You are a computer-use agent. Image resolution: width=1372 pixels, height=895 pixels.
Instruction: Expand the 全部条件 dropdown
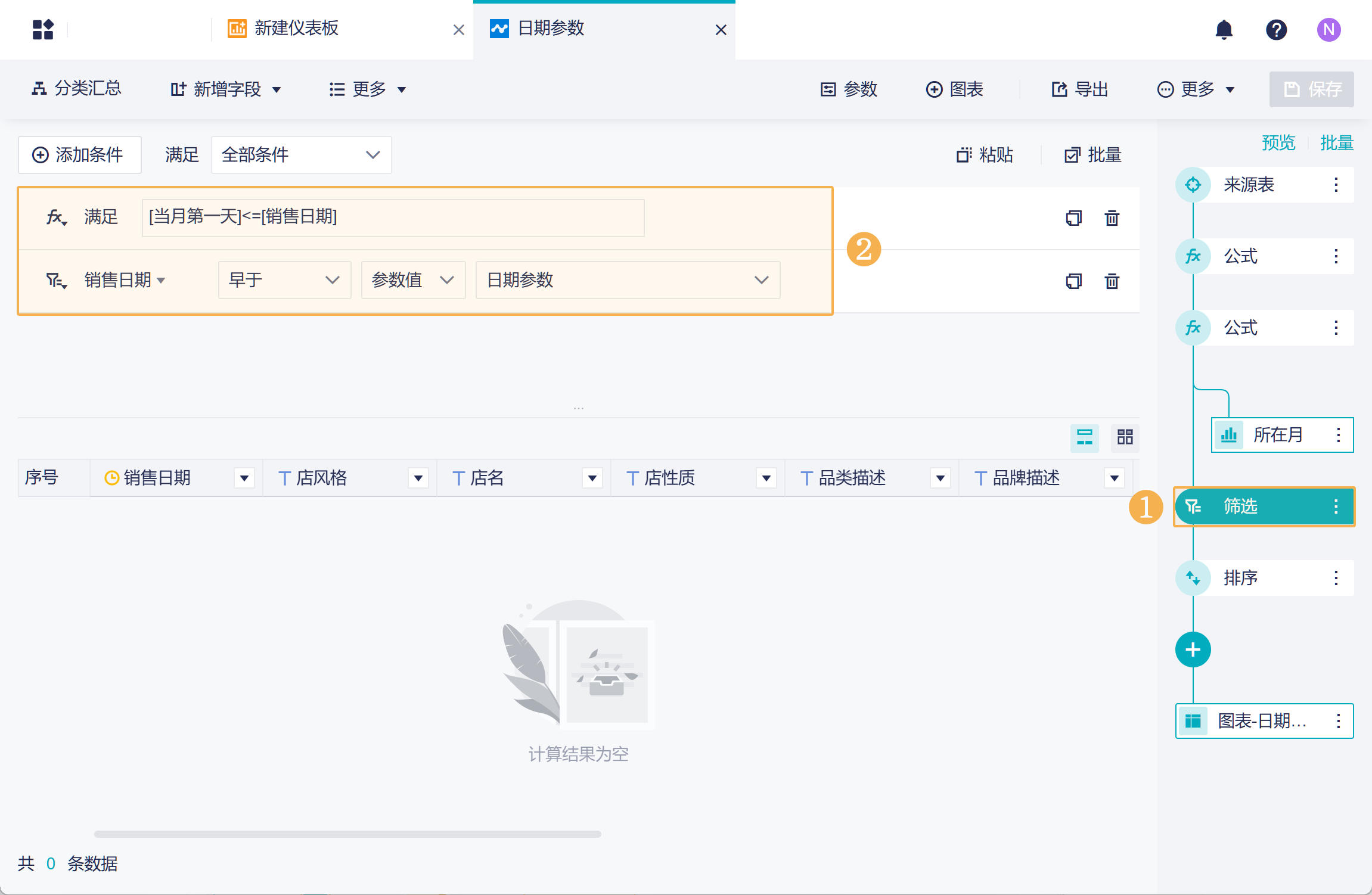point(301,155)
